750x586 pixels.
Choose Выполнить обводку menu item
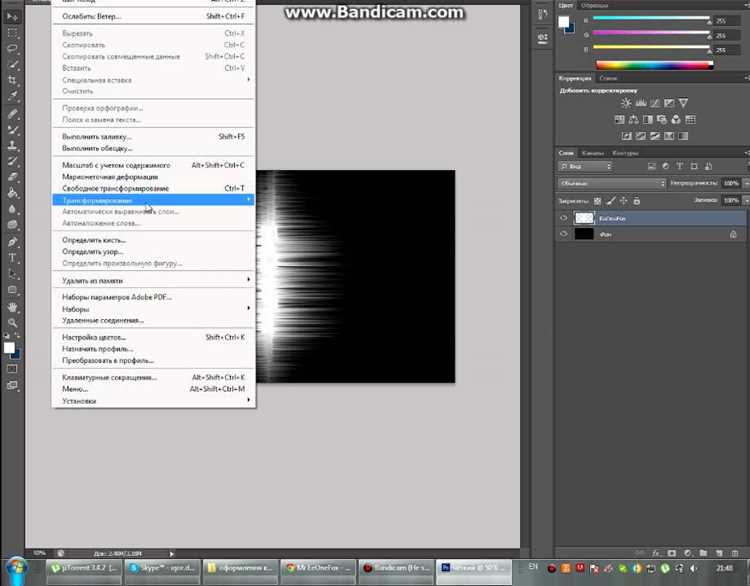(153, 148)
